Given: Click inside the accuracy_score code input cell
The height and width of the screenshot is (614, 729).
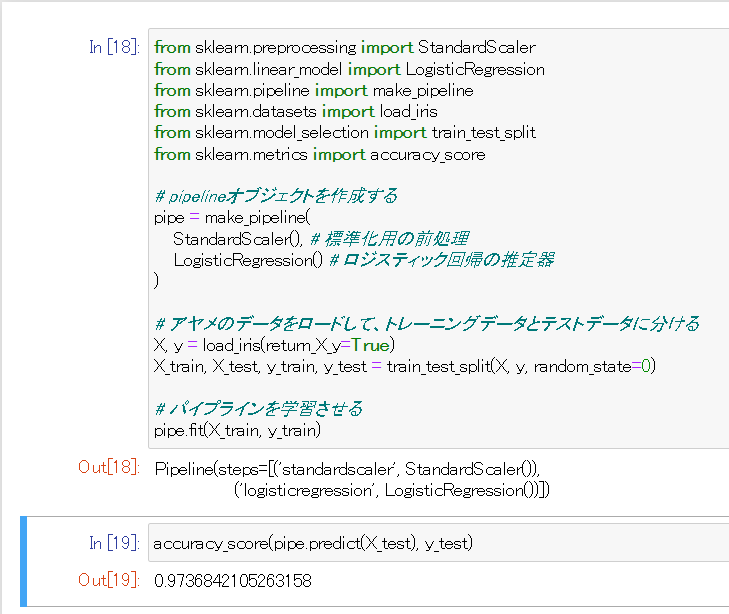Looking at the screenshot, I should [x=438, y=542].
